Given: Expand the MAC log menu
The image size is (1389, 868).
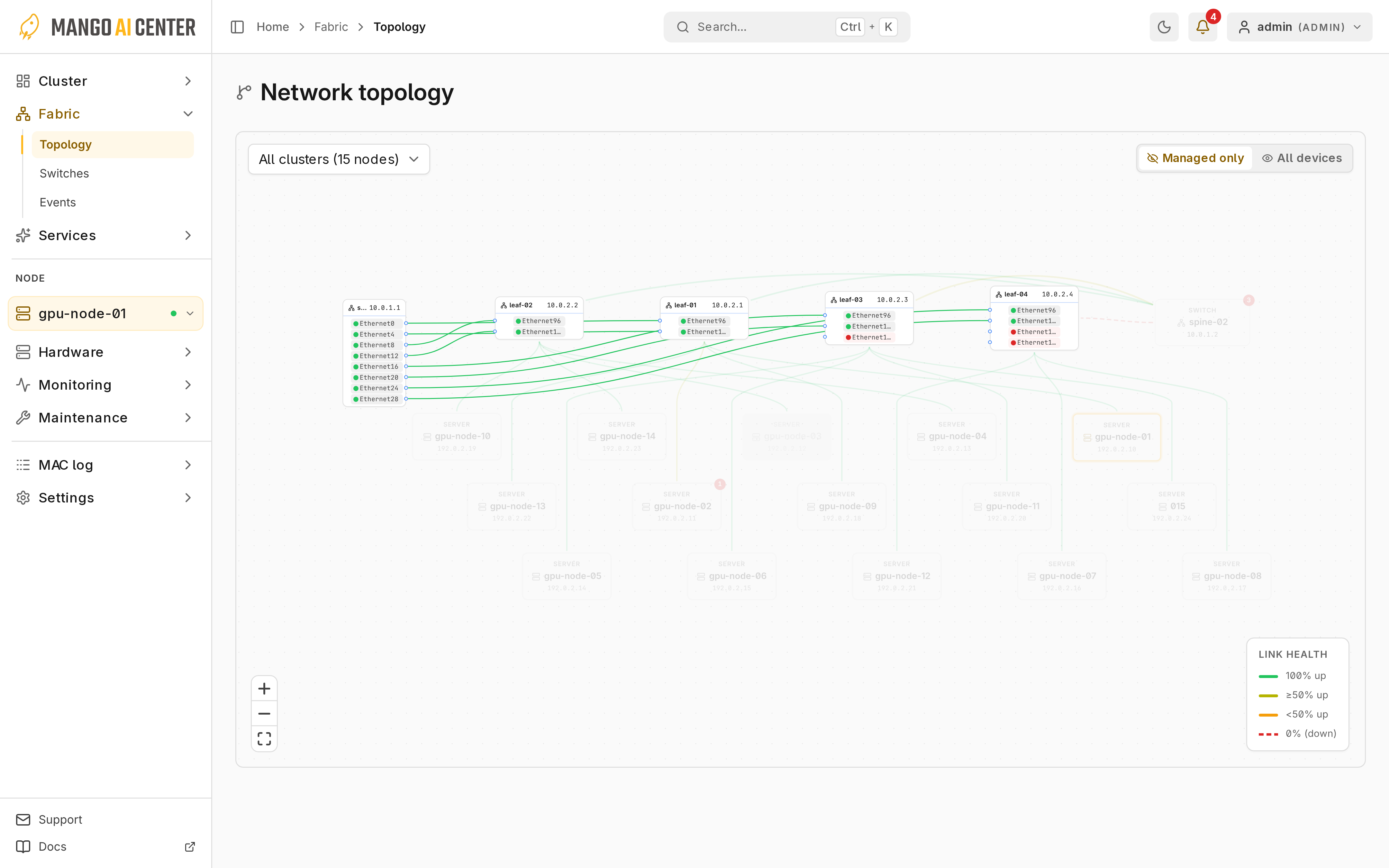Looking at the screenshot, I should pos(105,465).
